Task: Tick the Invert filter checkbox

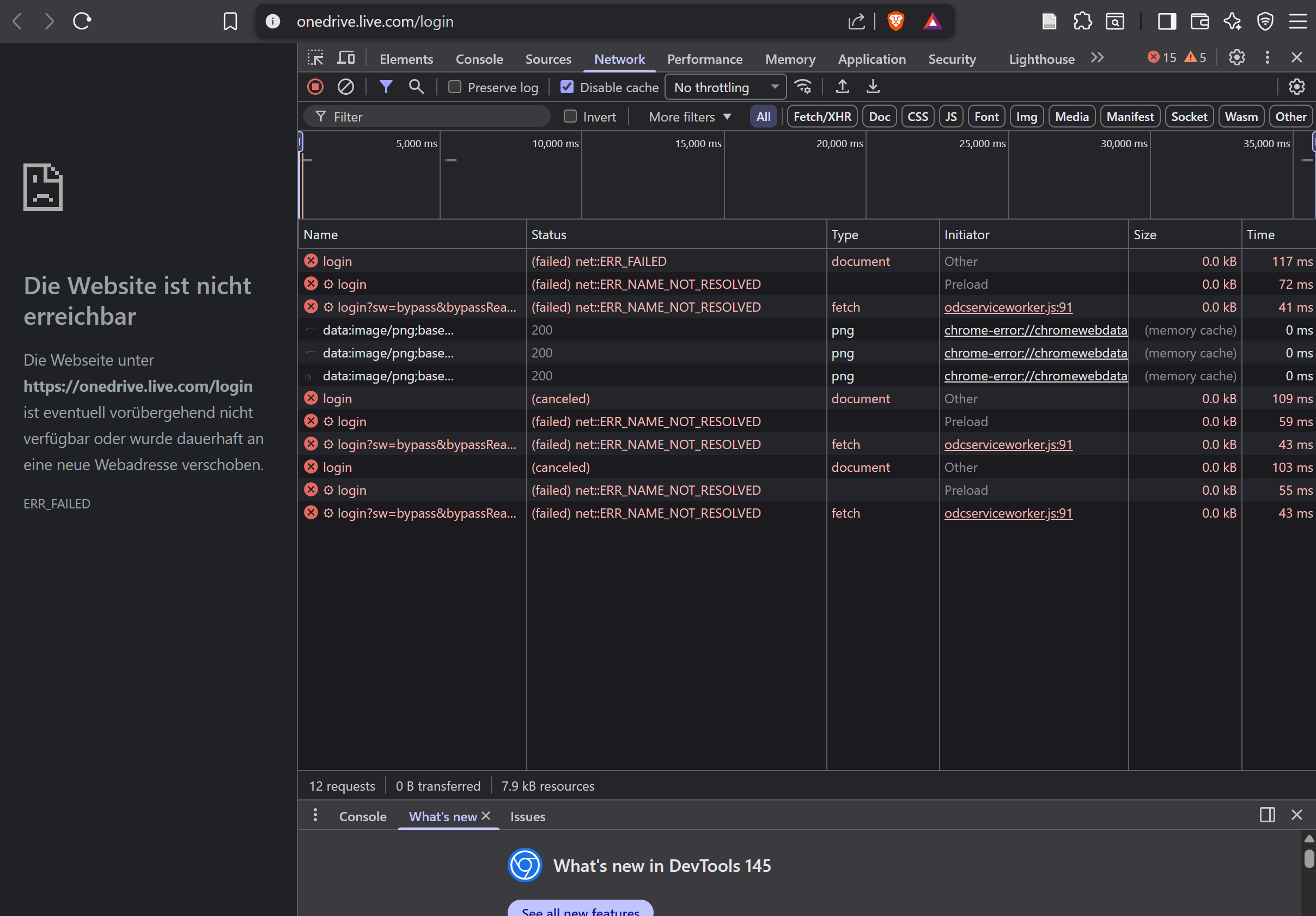Action: pos(570,117)
